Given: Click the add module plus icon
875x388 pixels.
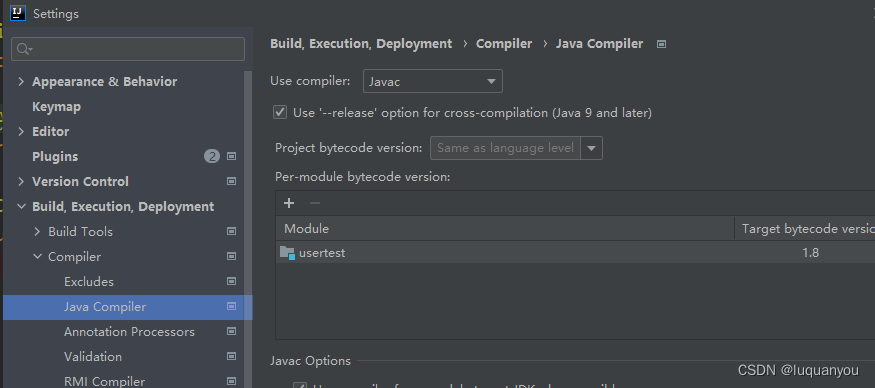Looking at the screenshot, I should 289,203.
